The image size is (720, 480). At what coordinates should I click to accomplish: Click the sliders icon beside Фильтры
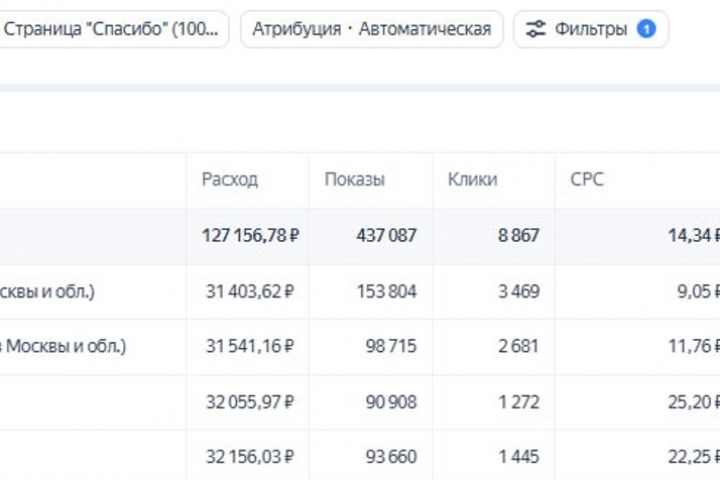pos(536,29)
